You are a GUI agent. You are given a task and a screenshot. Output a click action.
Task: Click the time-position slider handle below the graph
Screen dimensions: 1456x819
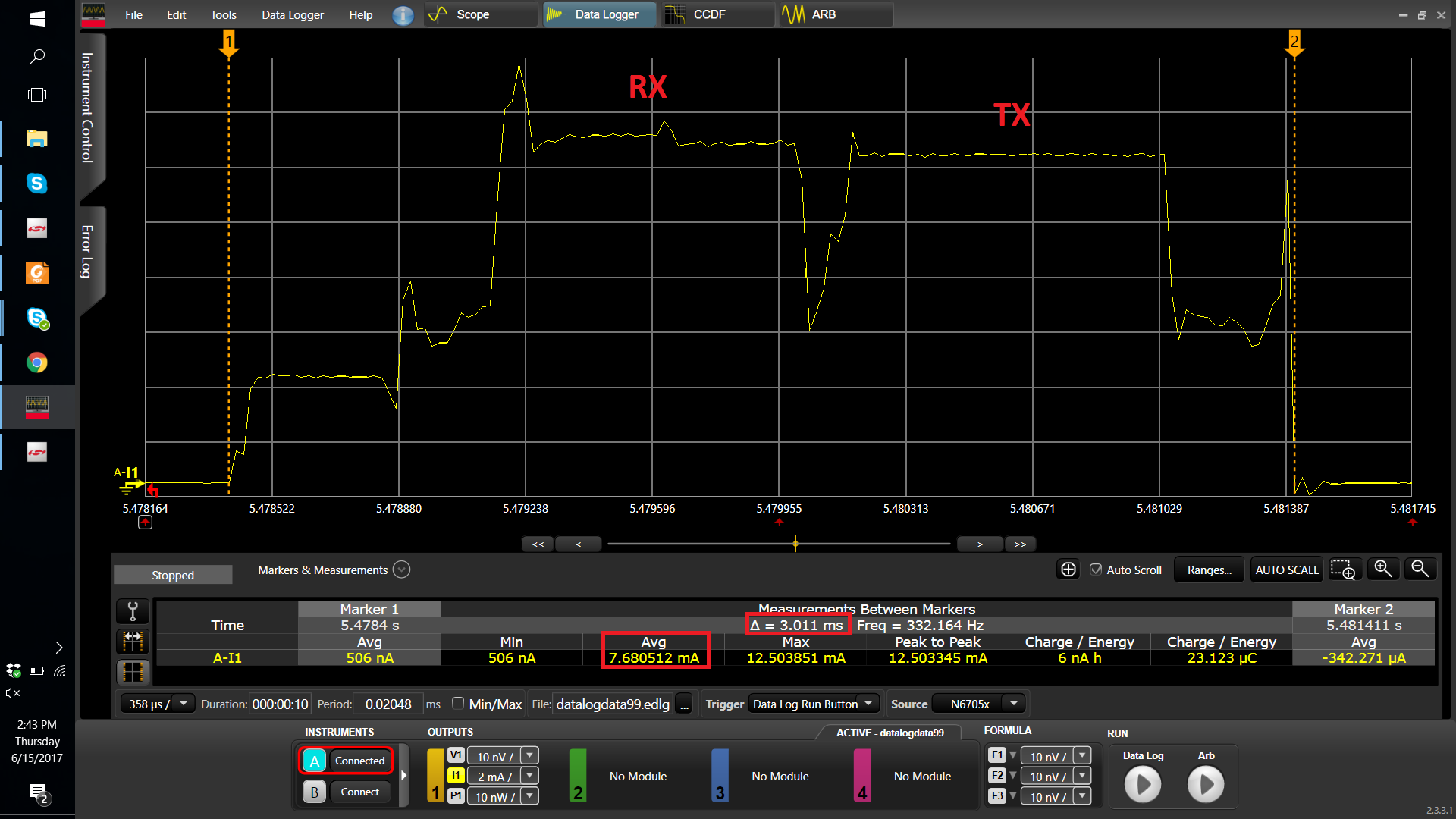[795, 544]
